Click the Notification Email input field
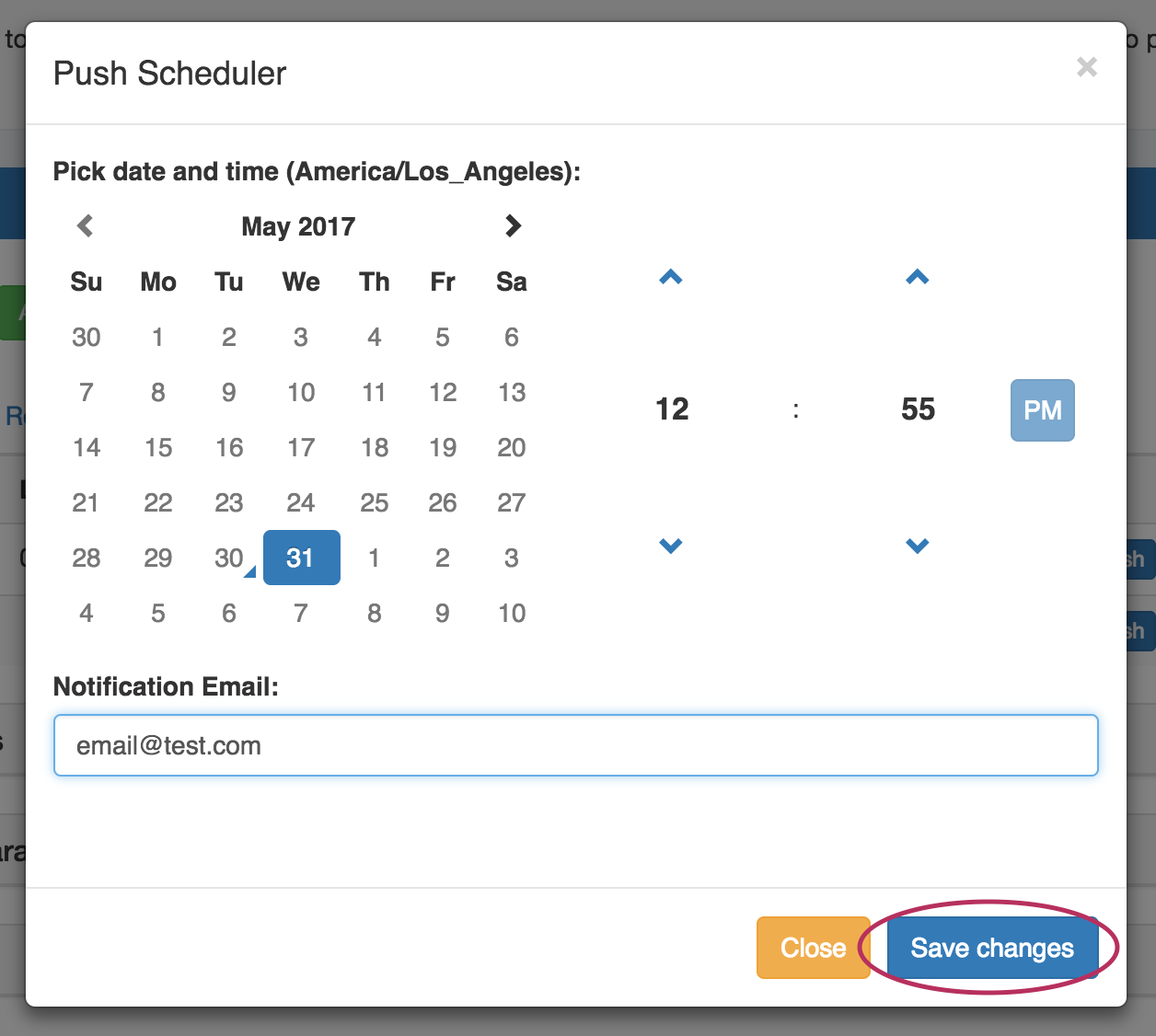The image size is (1156, 1036). (x=576, y=745)
